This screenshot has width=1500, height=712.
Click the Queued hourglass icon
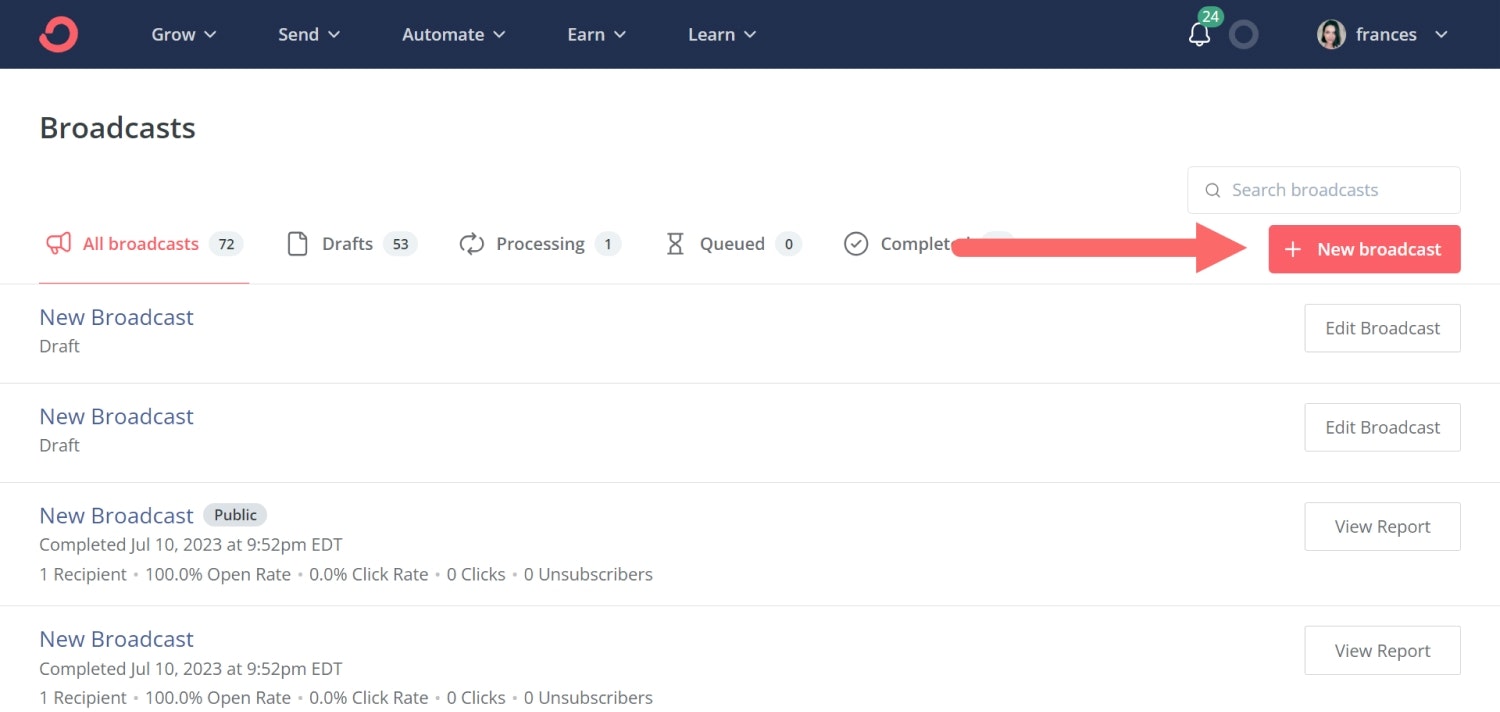tap(675, 244)
